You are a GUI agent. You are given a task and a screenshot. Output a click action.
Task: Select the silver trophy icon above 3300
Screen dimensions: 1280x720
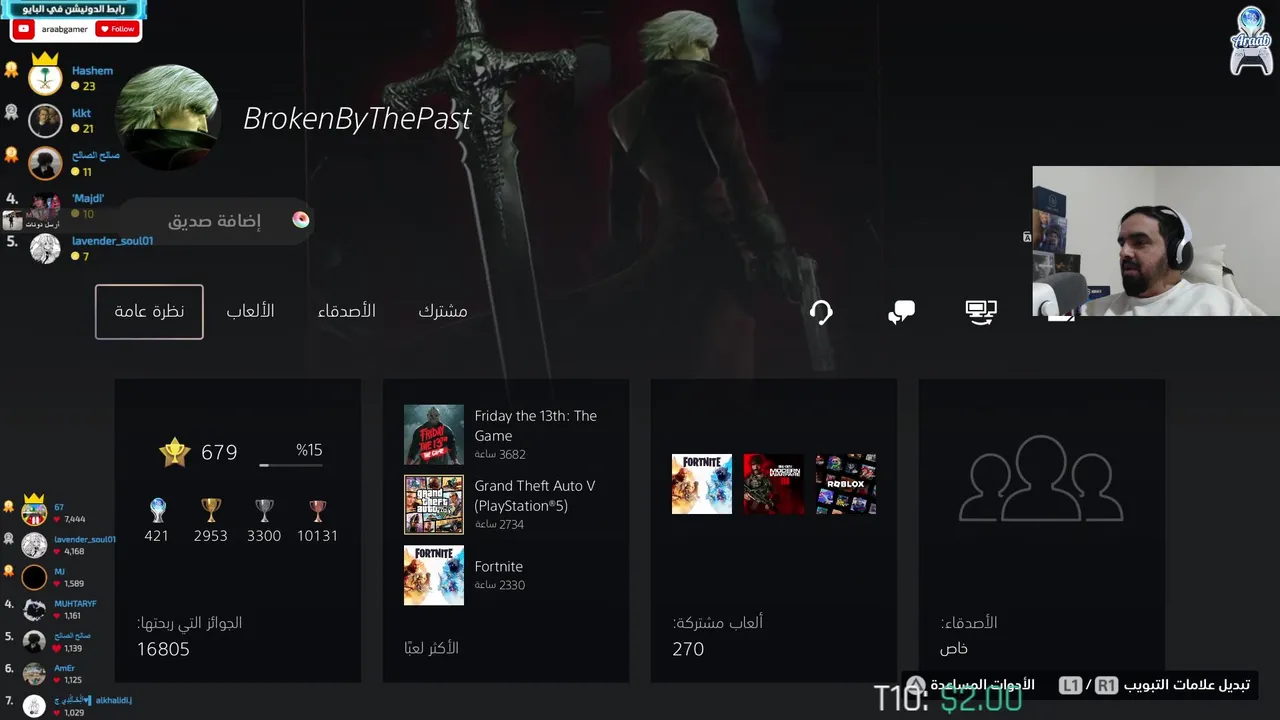tap(264, 511)
